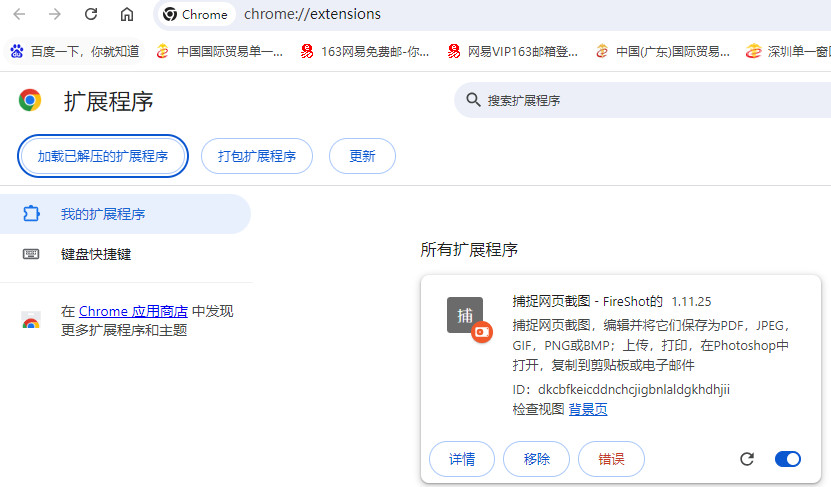Open 键盘快捷键 in the sidebar

(x=96, y=254)
